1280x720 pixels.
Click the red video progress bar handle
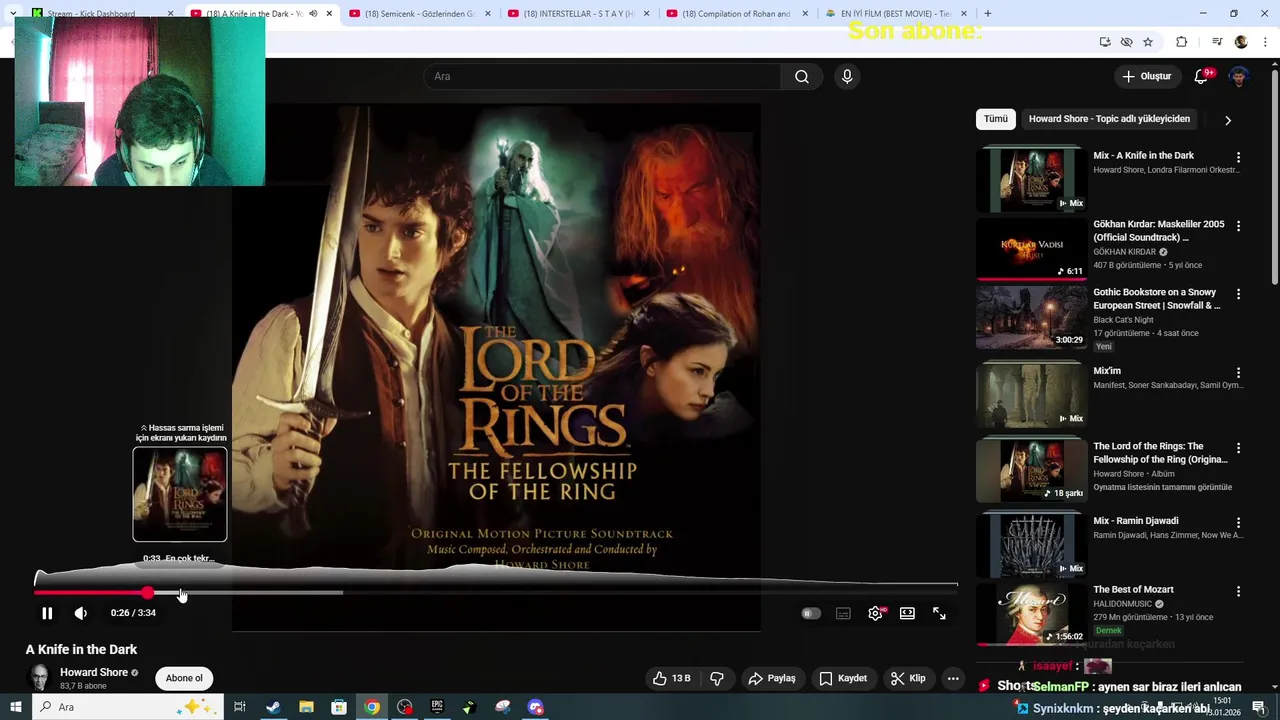148,593
